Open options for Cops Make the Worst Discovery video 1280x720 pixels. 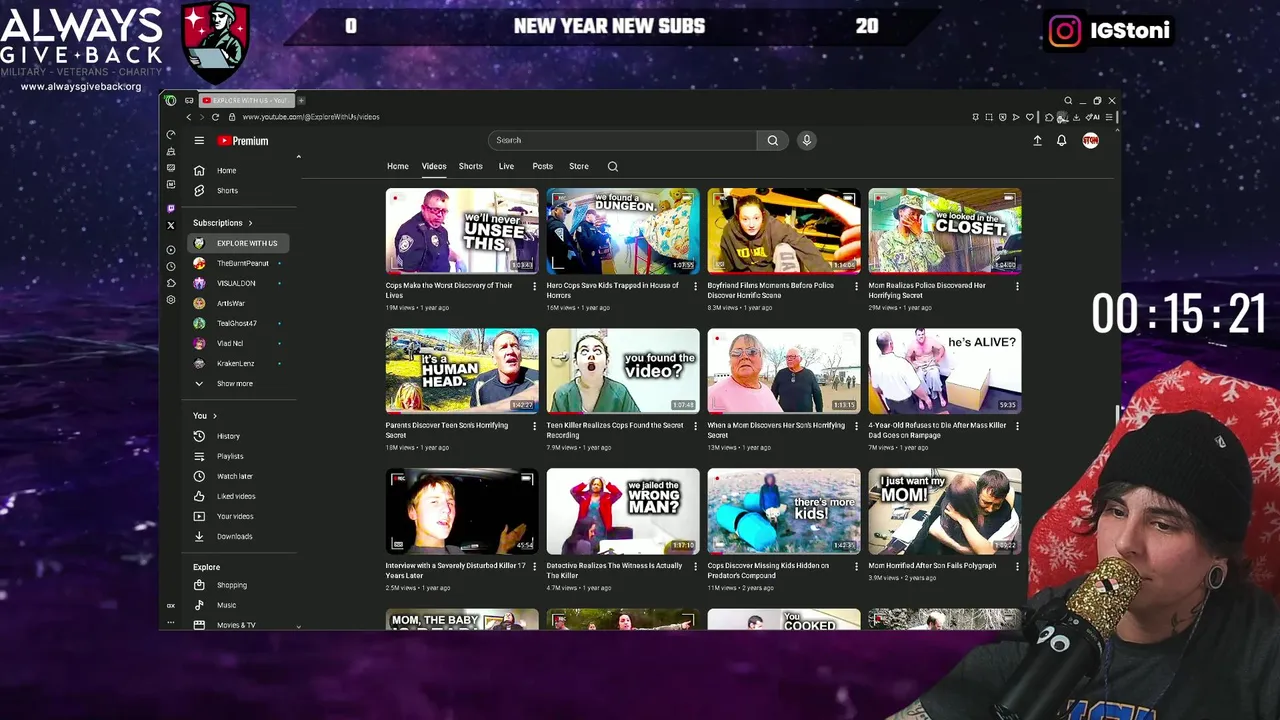[x=534, y=286]
